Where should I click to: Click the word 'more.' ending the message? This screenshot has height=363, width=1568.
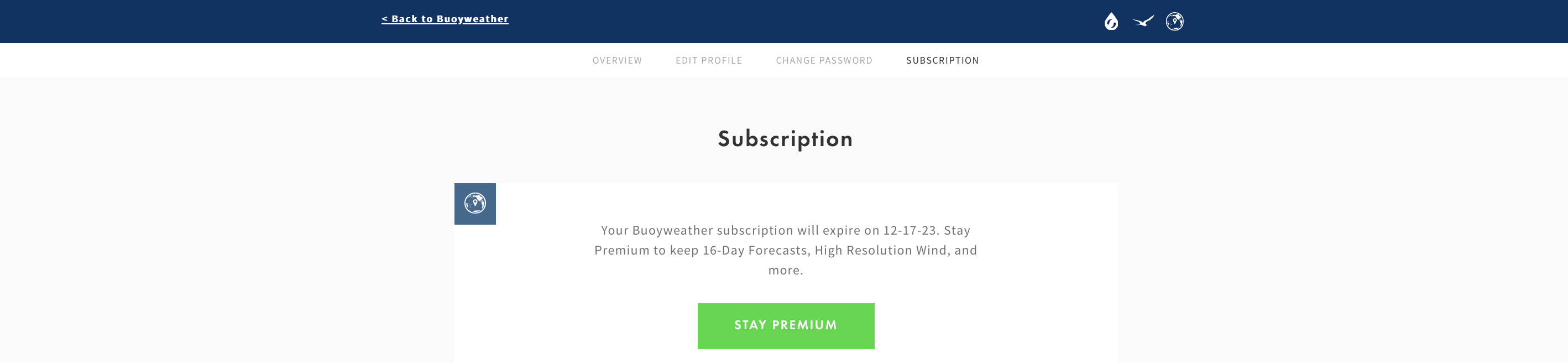(x=786, y=270)
